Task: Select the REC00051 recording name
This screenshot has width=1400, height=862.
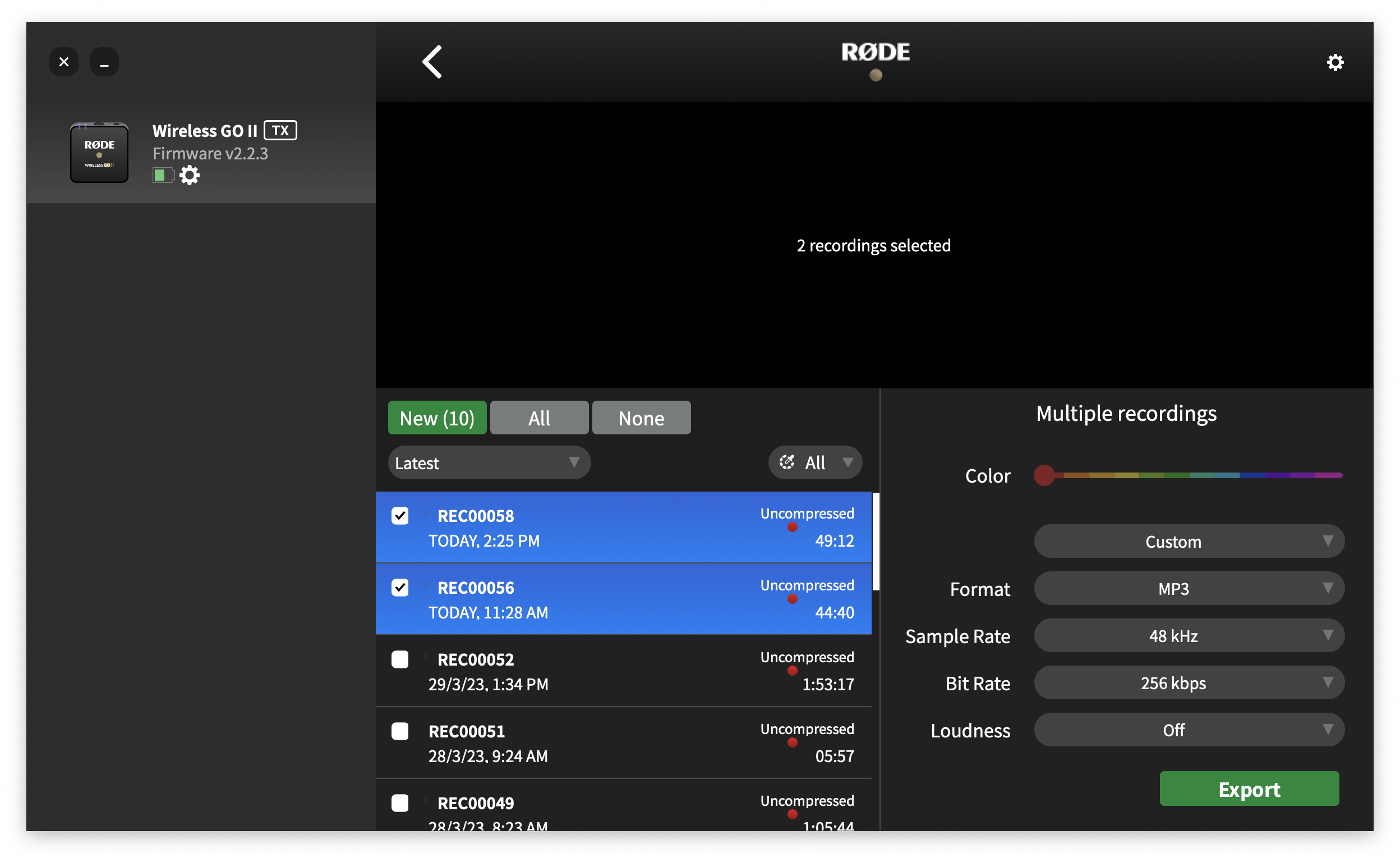Action: pyautogui.click(x=466, y=731)
